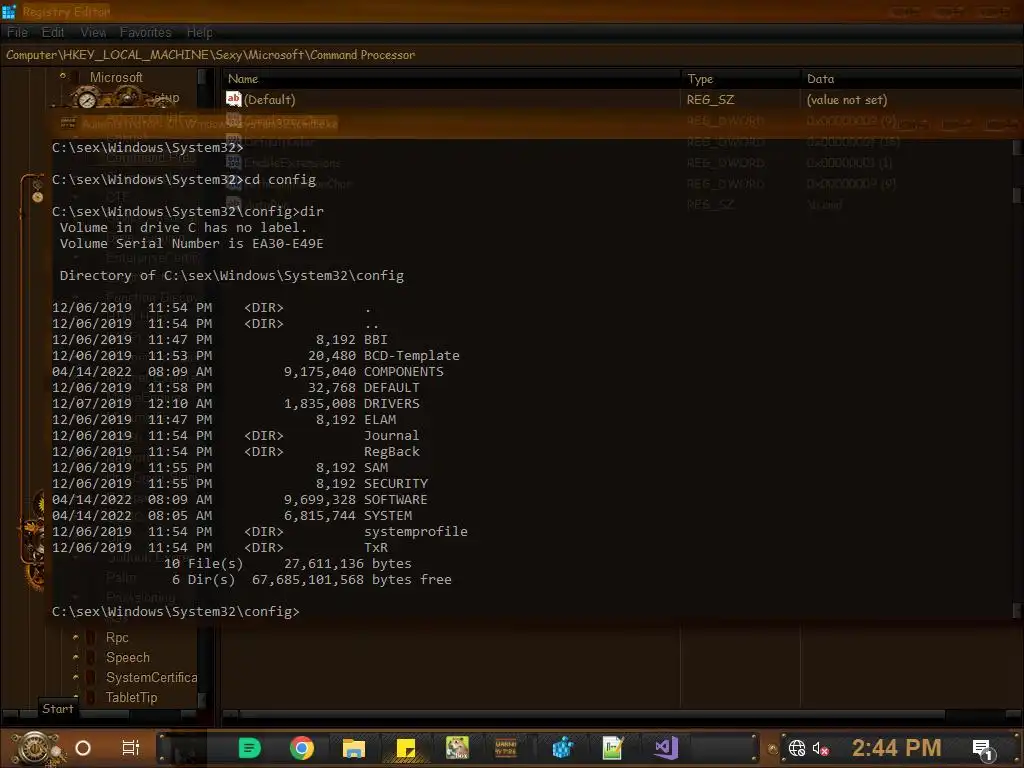Click the 2:44 PM clock
1024x768 pixels.
tap(897, 747)
